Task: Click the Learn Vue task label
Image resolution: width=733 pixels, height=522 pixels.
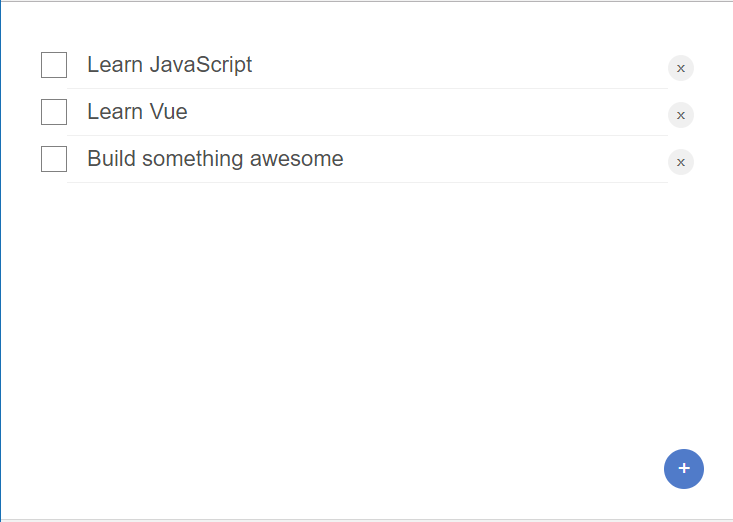Action: coord(137,112)
